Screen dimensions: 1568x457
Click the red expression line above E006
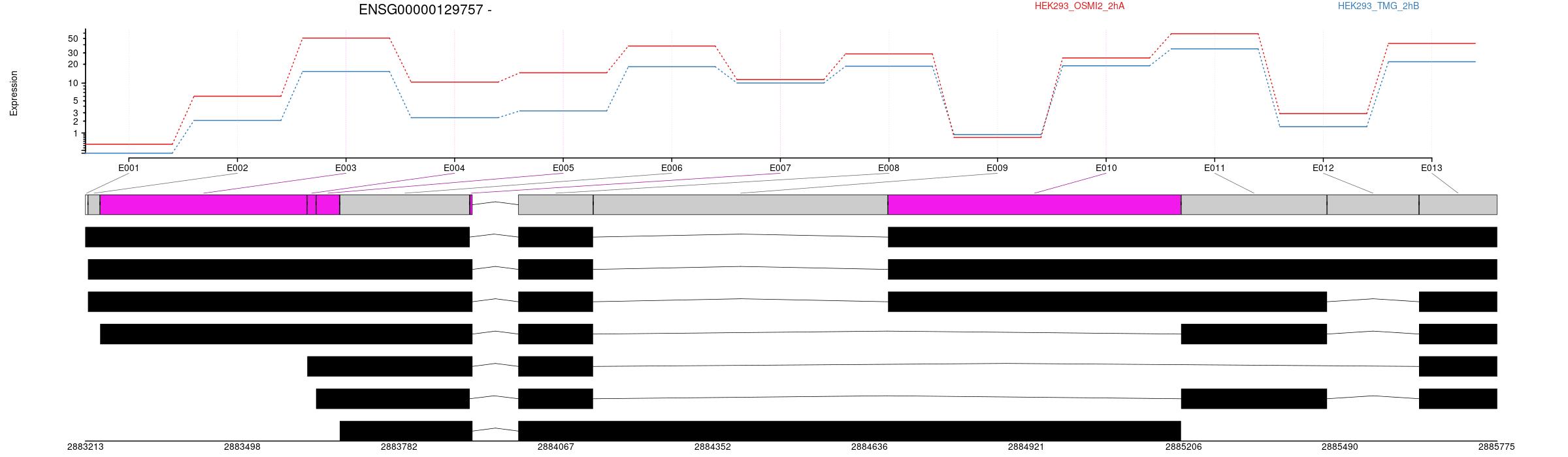672,46
